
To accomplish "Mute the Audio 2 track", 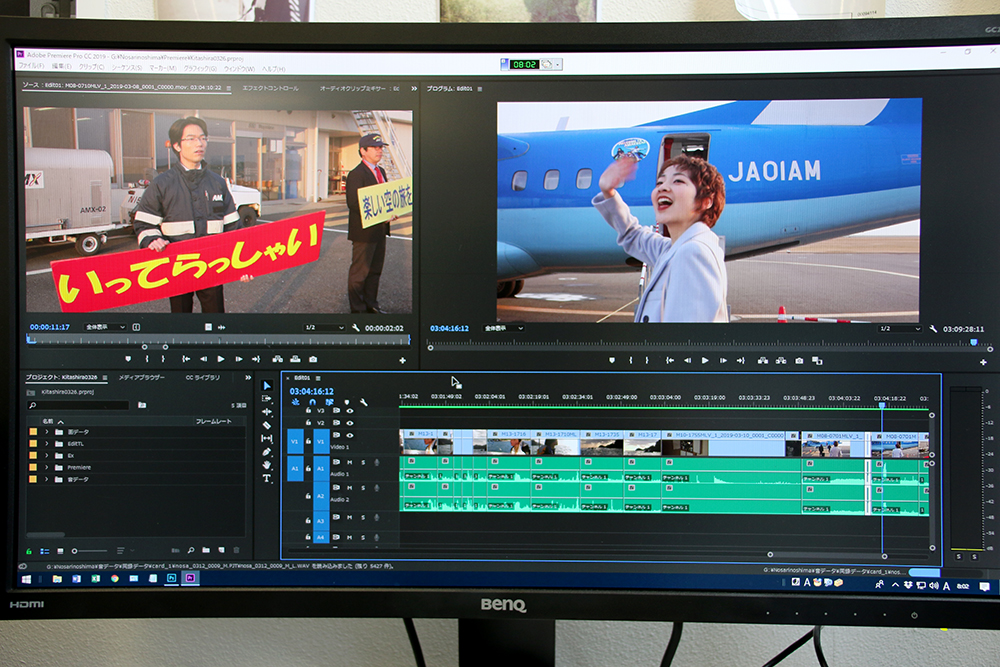I will tap(349, 488).
